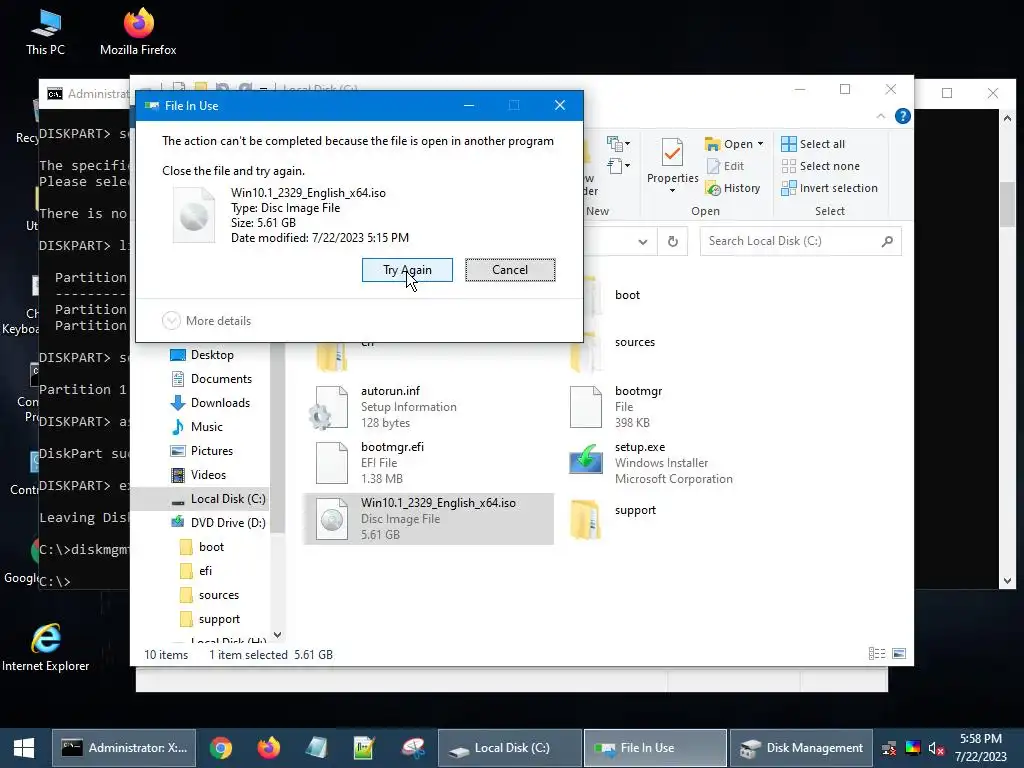The height and width of the screenshot is (768, 1024).
Task: Select boot folder in navigation tree
Action: 202,547
